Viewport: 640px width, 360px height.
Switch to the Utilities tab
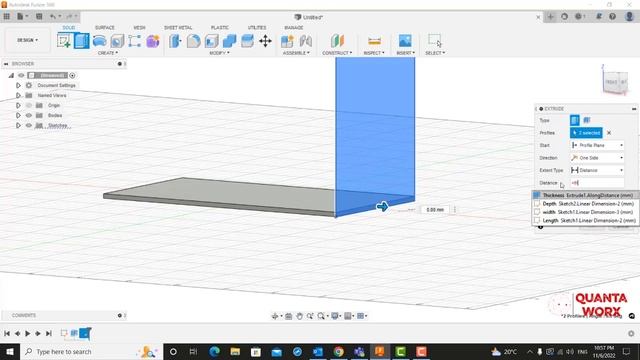pos(257,27)
